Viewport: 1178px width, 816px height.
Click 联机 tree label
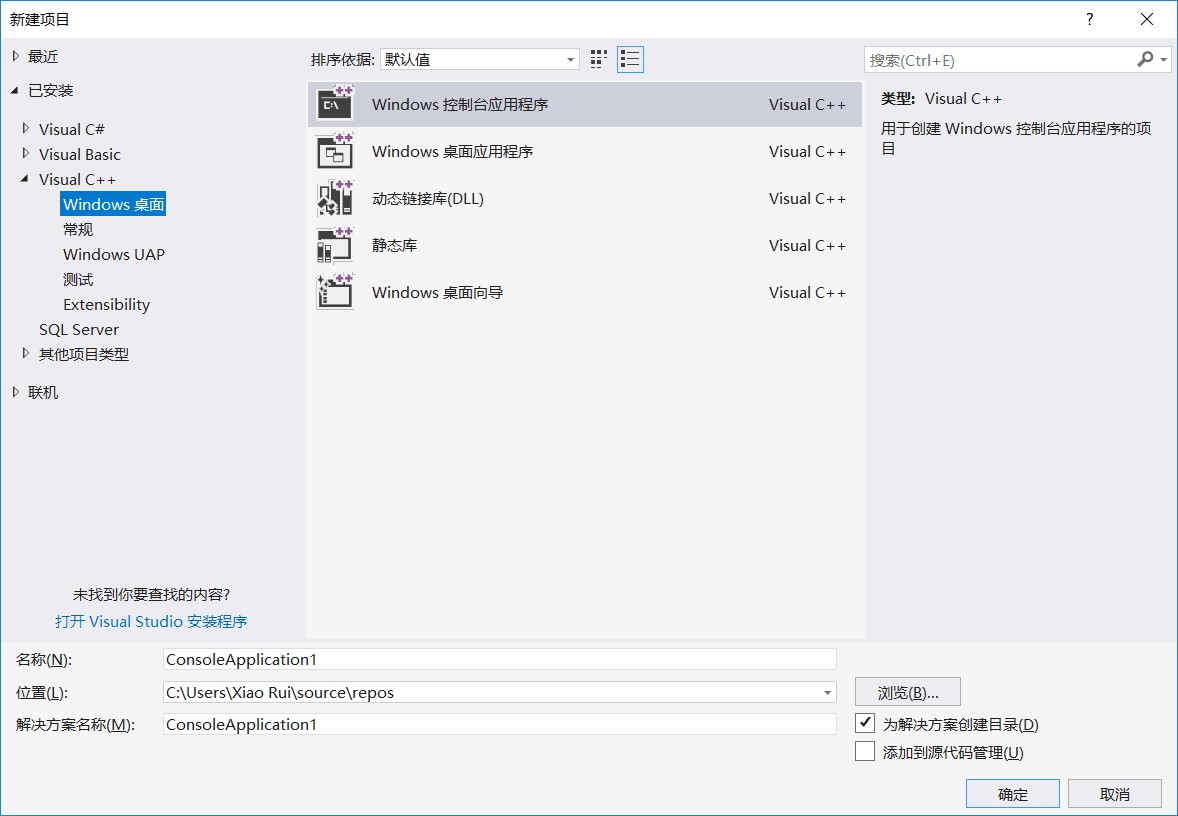click(x=43, y=392)
